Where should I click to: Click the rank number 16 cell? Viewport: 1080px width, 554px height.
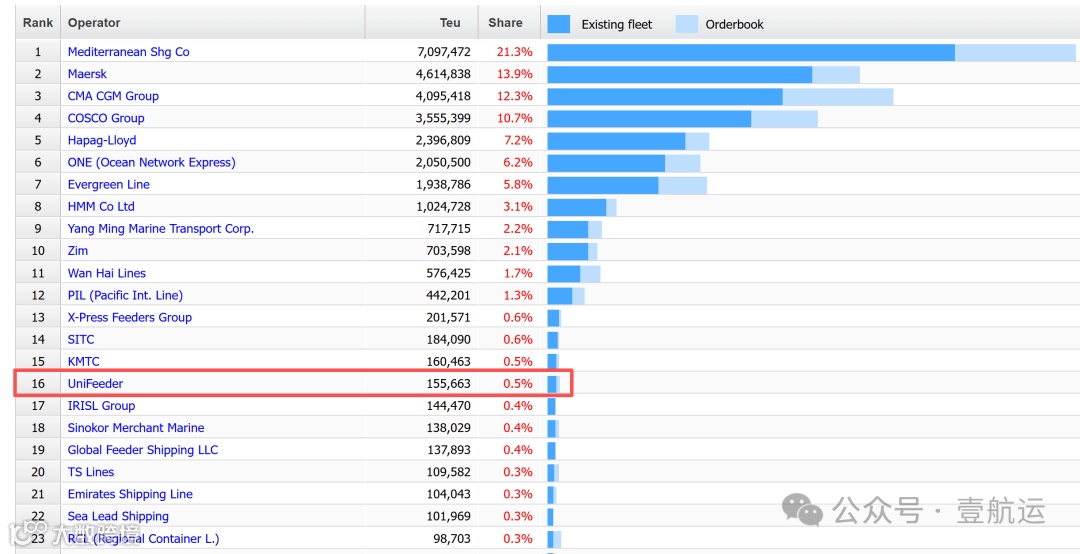click(x=38, y=383)
